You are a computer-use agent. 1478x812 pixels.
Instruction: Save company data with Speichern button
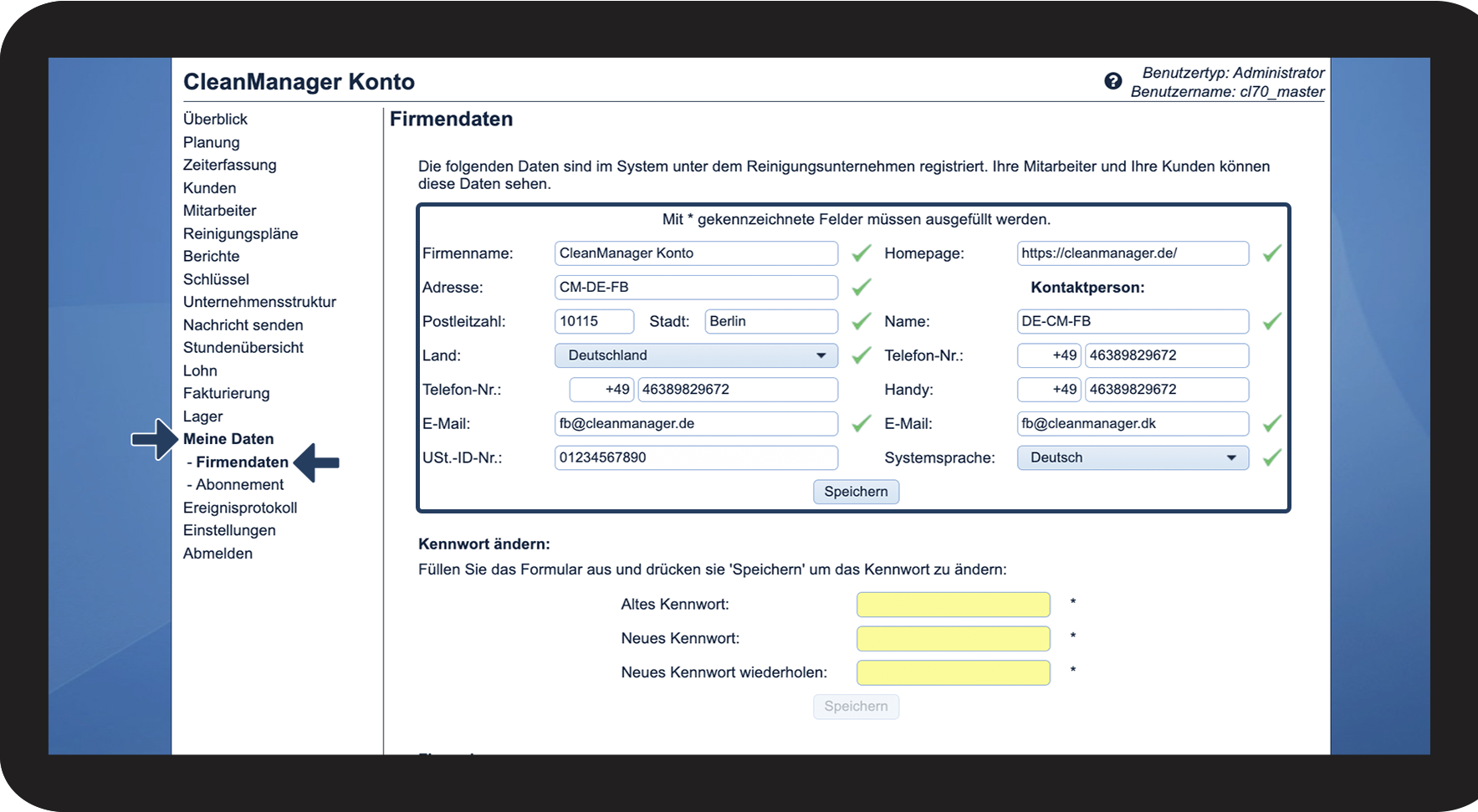pos(857,492)
